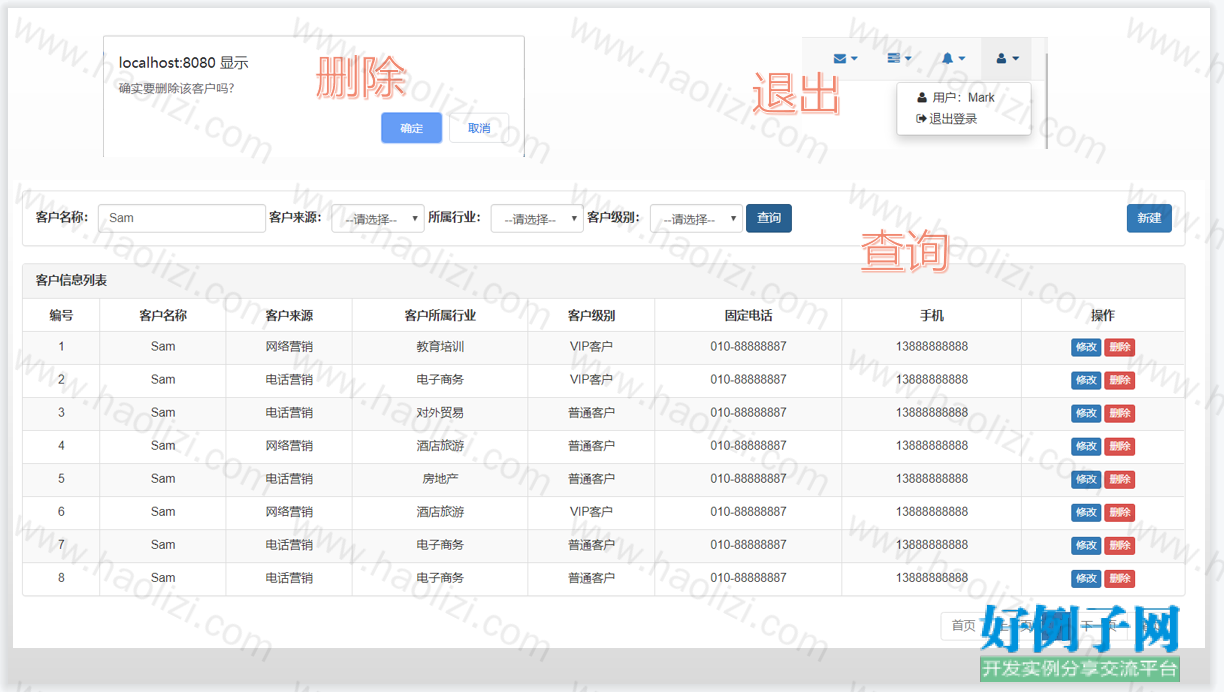Viewport: 1224px width, 692px height.
Task: Edit customer row 1 via 修改
Action: coord(1086,348)
